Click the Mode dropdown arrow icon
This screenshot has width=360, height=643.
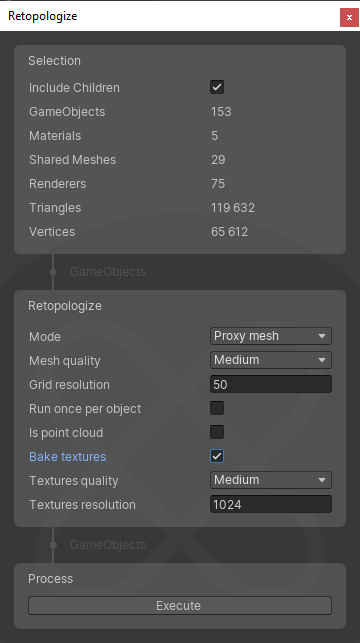pyautogui.click(x=322, y=336)
